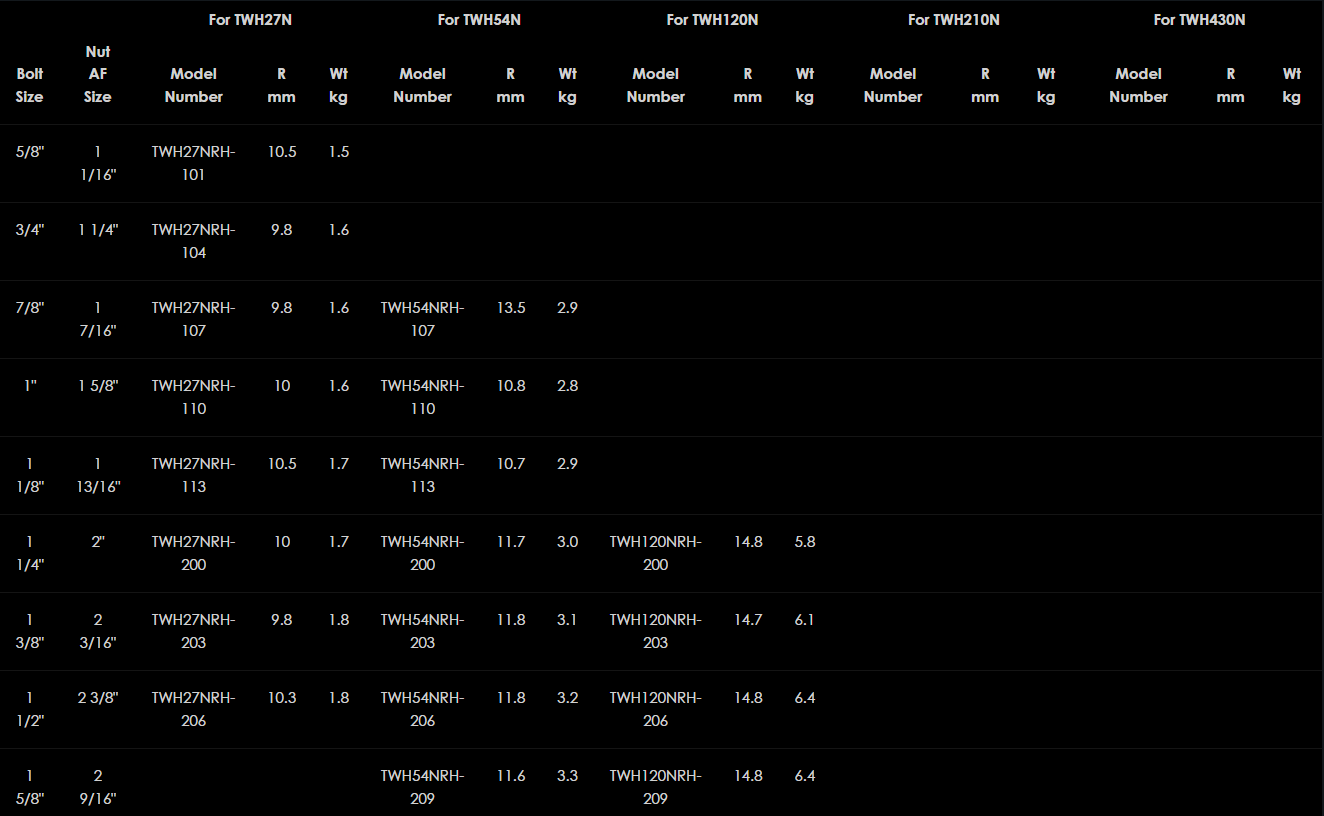Select model number TWH54NRH-107
The width and height of the screenshot is (1324, 816).
click(422, 319)
